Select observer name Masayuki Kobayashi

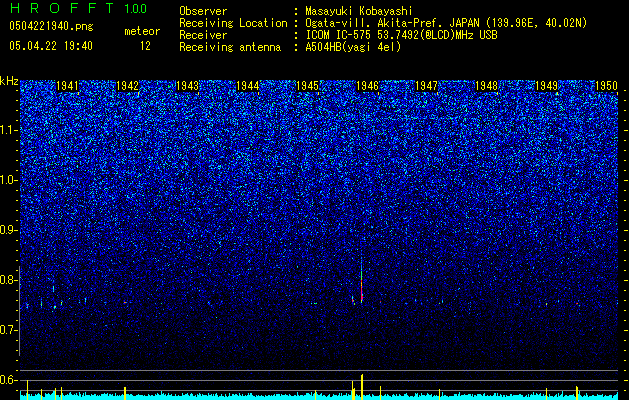click(x=359, y=12)
